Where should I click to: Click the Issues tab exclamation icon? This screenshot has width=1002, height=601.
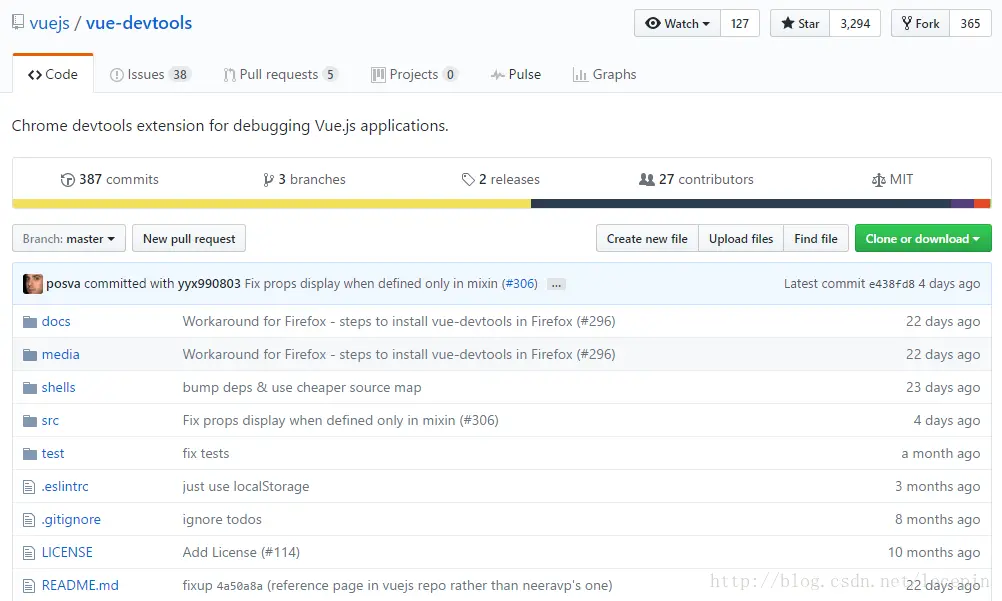116,75
